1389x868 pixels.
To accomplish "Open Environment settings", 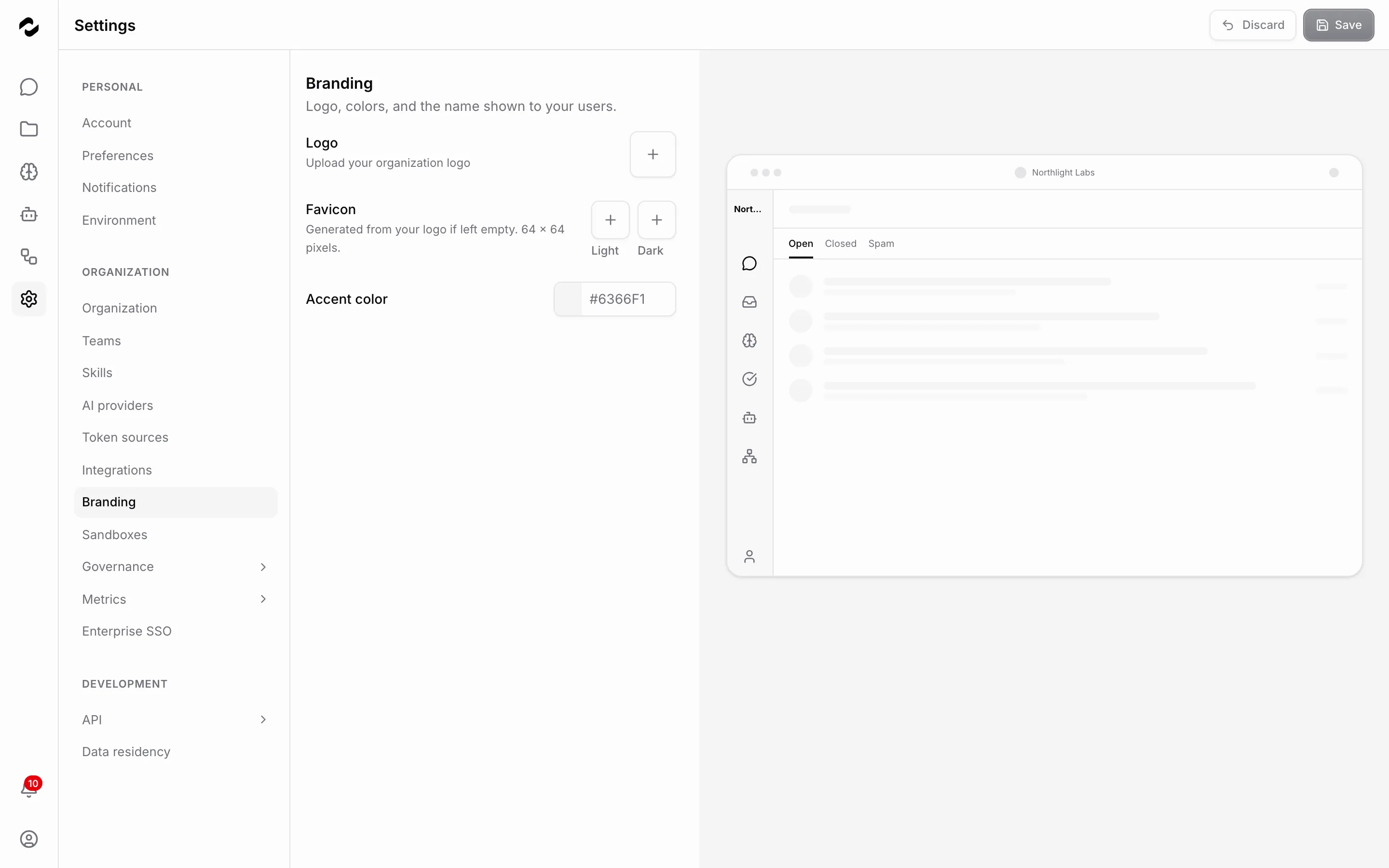I will tap(176, 220).
